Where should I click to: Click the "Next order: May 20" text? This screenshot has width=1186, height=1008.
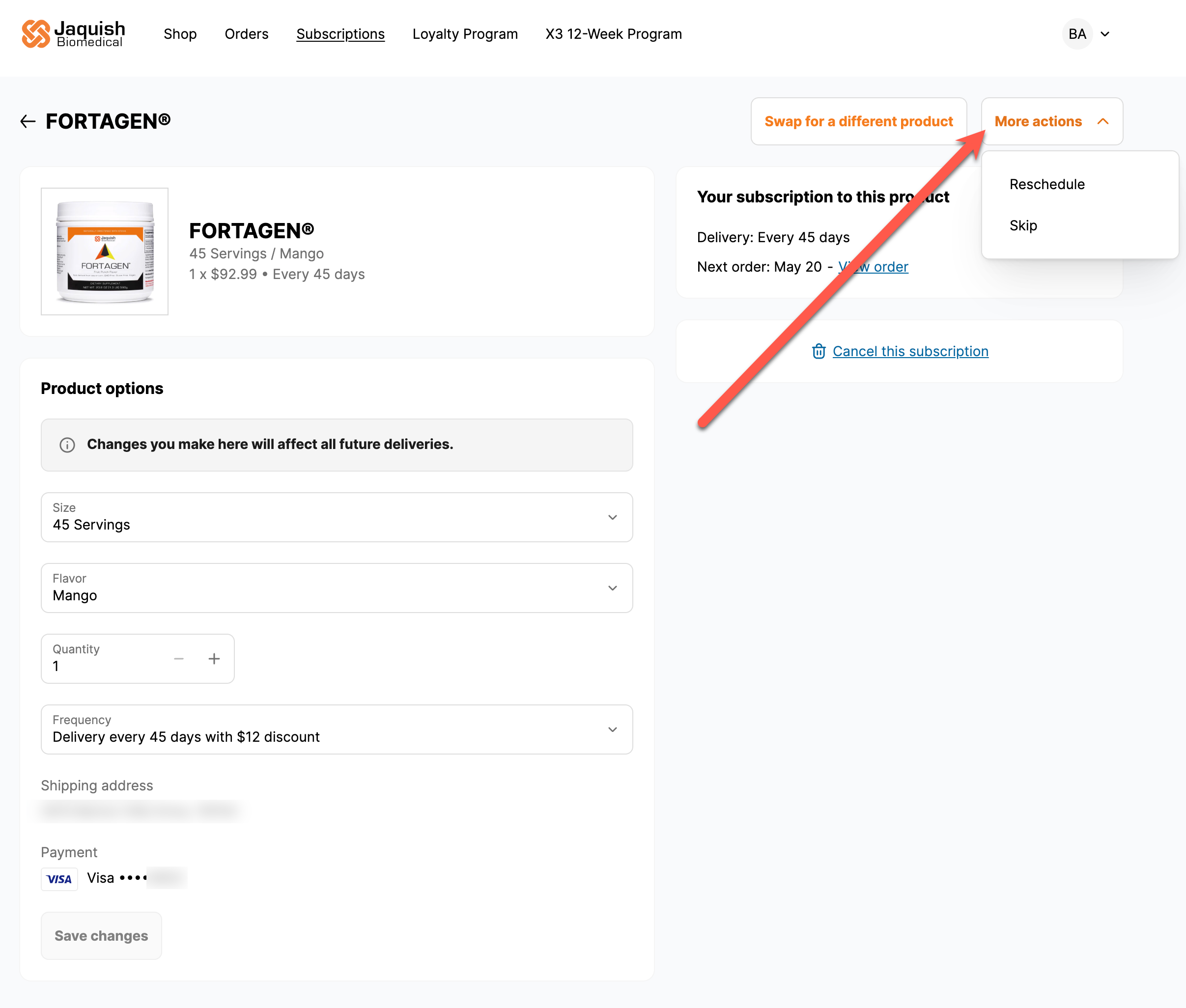tap(759, 267)
